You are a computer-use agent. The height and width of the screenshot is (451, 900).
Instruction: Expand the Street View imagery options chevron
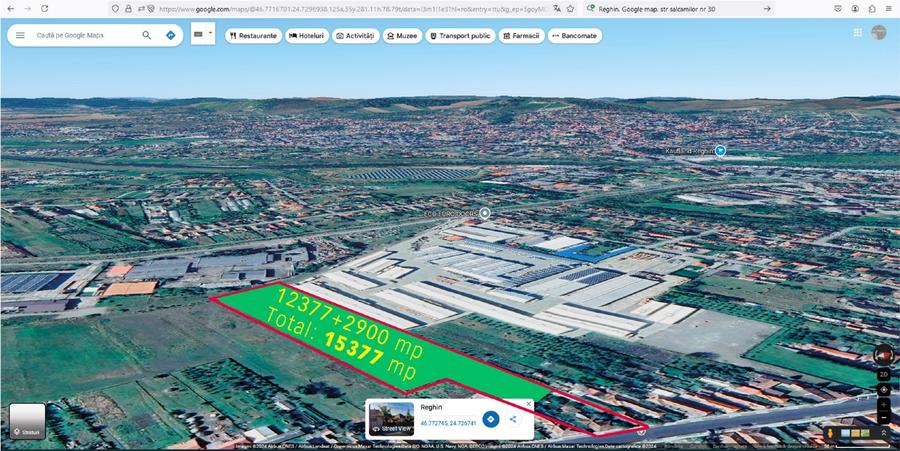tap(883, 434)
